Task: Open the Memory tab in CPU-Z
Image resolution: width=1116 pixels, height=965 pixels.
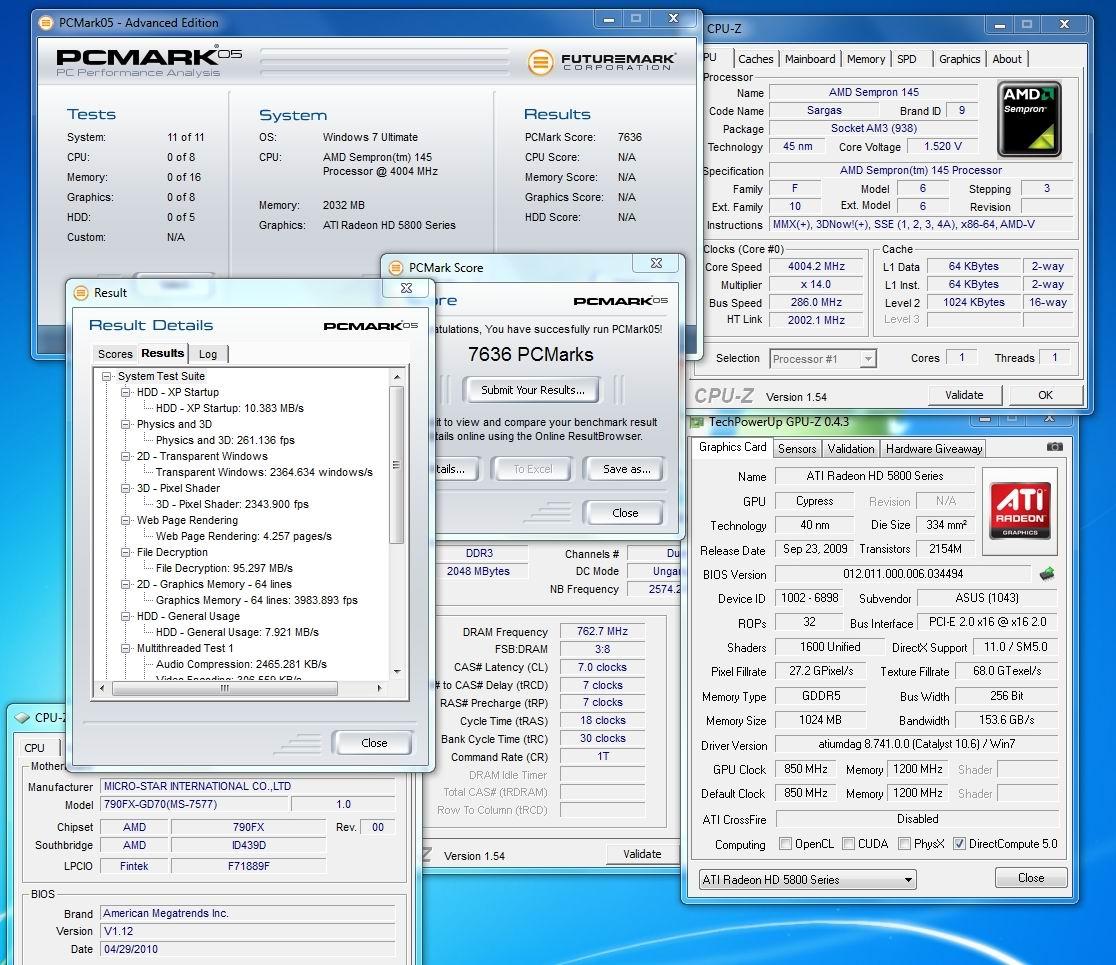Action: click(865, 59)
